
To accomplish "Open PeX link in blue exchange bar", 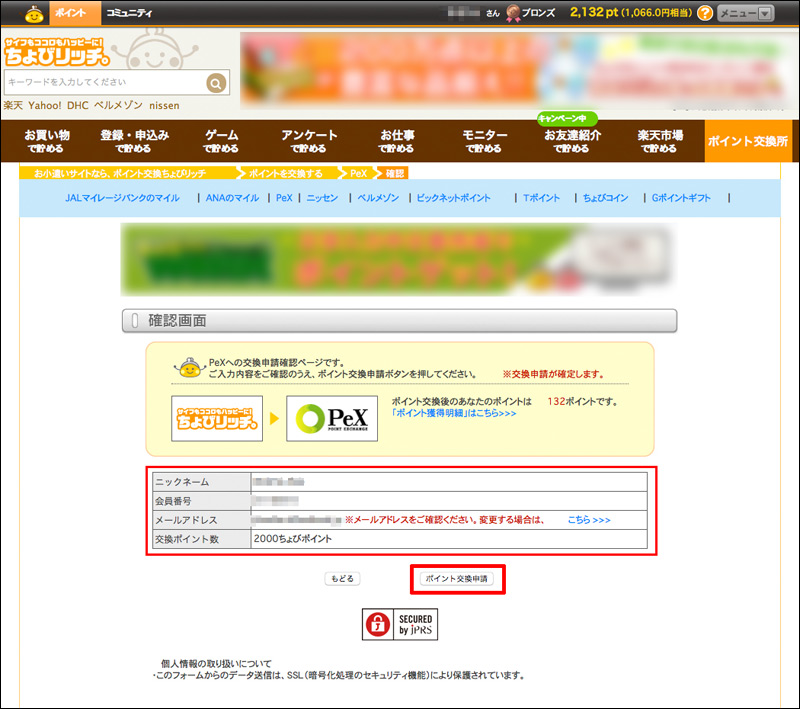I will coord(284,198).
